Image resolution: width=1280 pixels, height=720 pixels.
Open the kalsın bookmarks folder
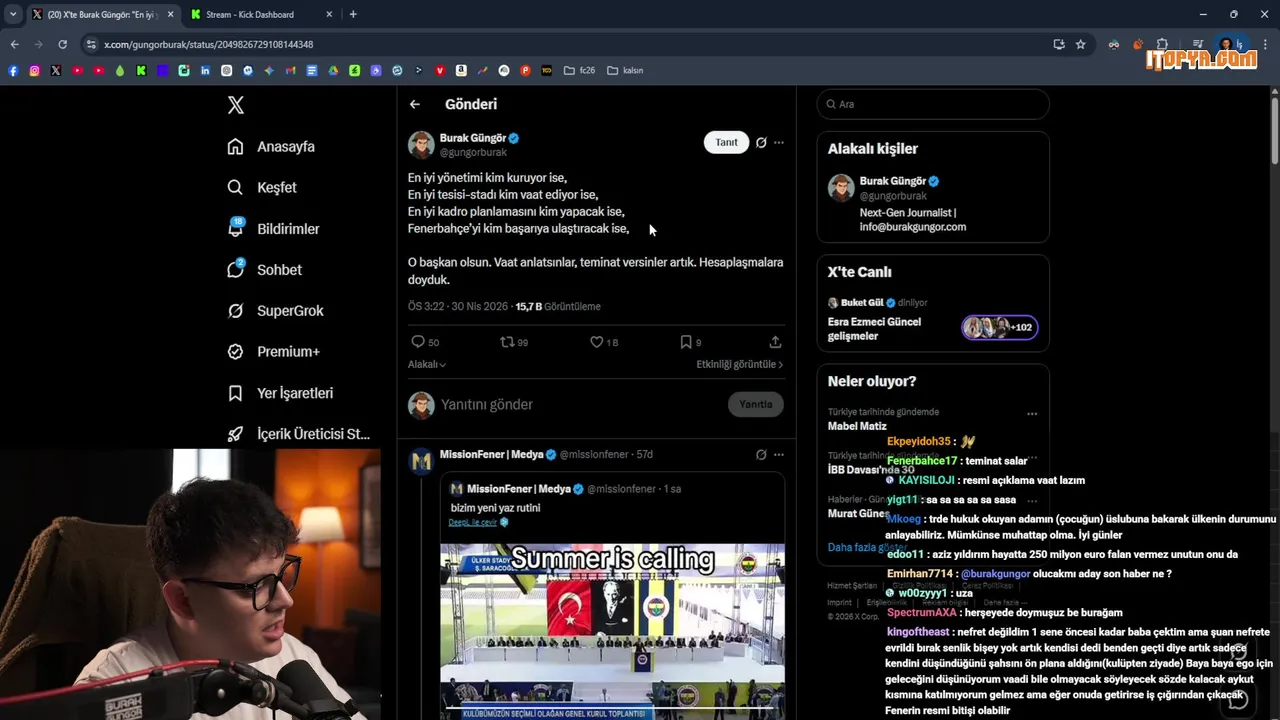625,70
